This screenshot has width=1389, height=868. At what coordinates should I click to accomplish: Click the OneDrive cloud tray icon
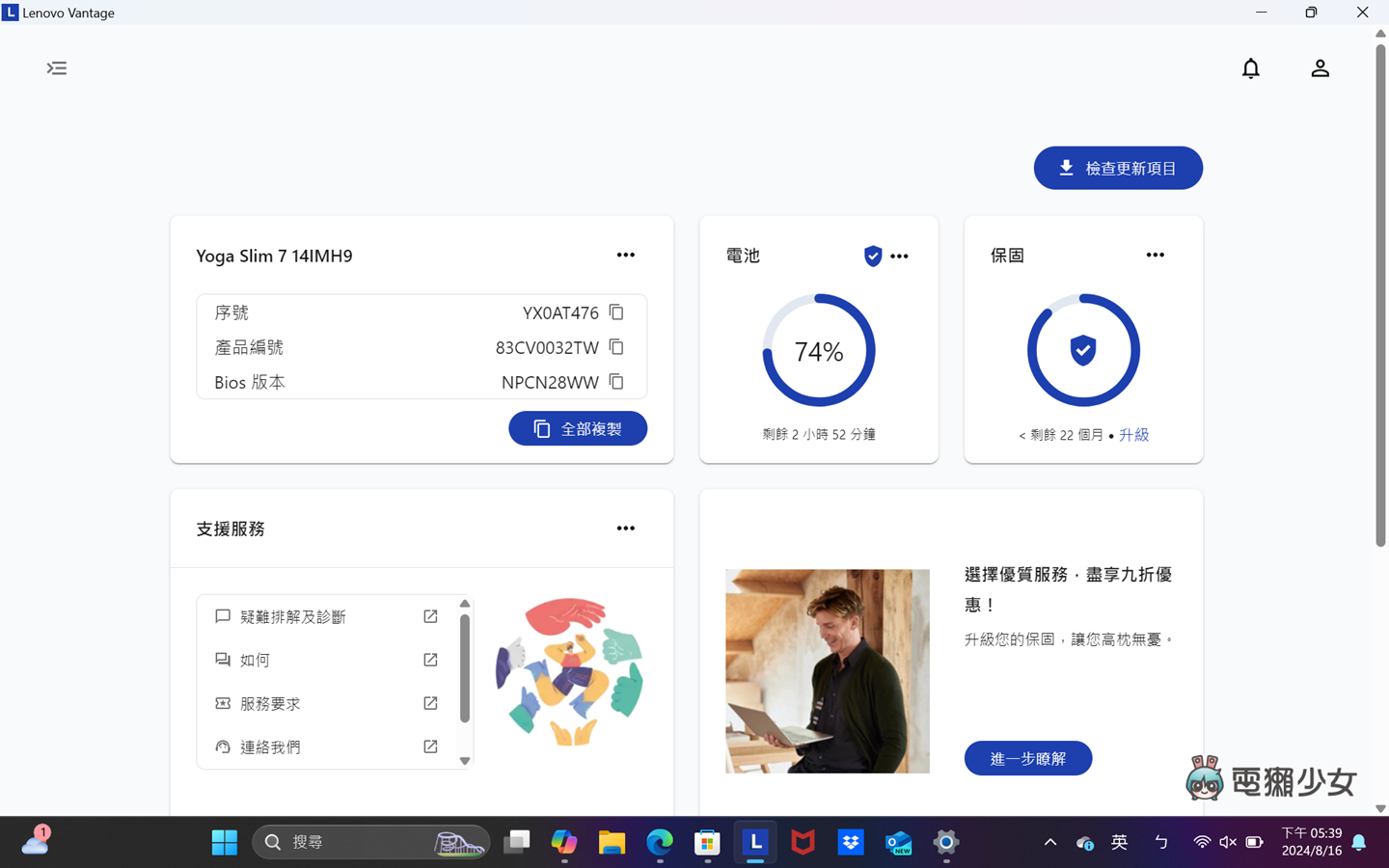click(x=1085, y=843)
